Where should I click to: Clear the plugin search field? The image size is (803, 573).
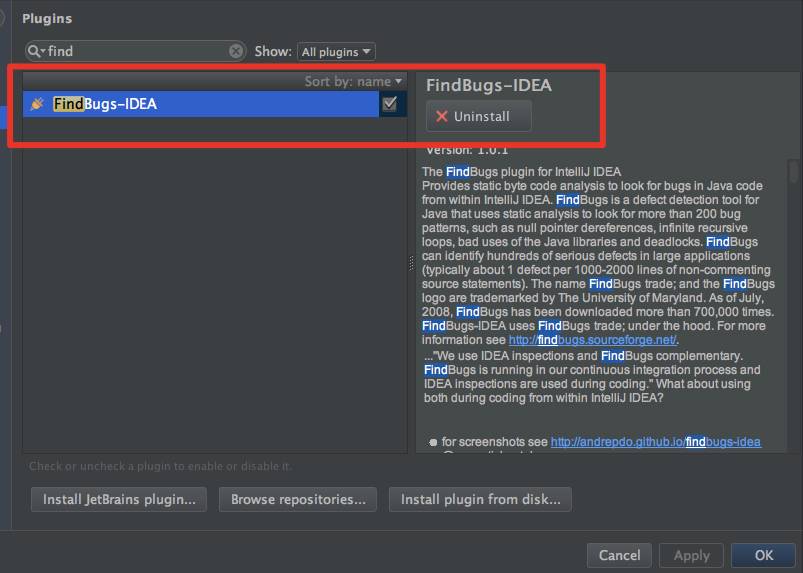click(236, 51)
